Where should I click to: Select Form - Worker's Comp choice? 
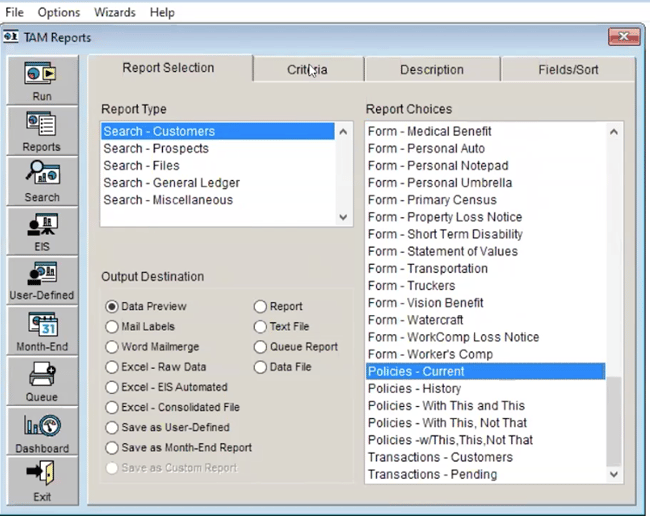coord(485,354)
